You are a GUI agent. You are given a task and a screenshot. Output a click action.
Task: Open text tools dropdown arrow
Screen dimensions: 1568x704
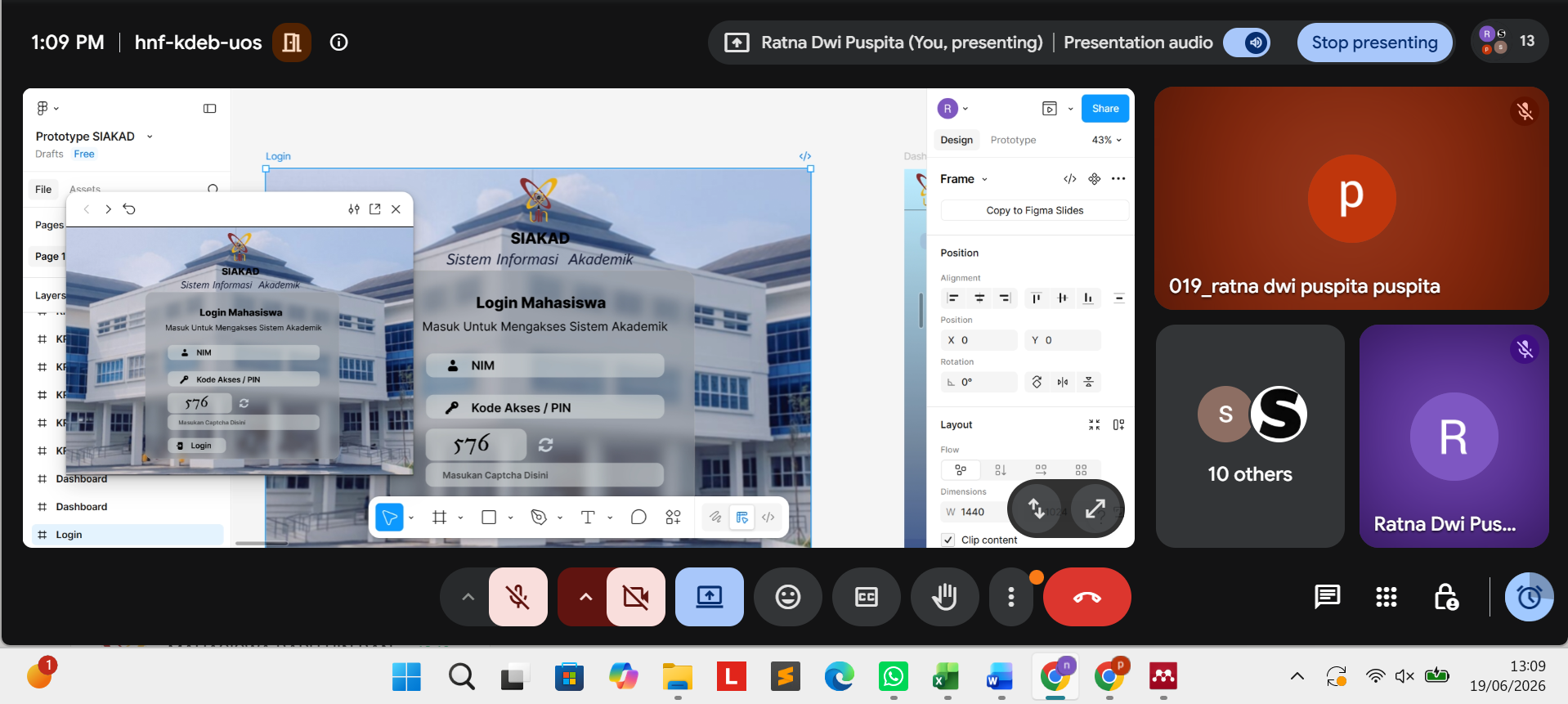pyautogui.click(x=610, y=518)
